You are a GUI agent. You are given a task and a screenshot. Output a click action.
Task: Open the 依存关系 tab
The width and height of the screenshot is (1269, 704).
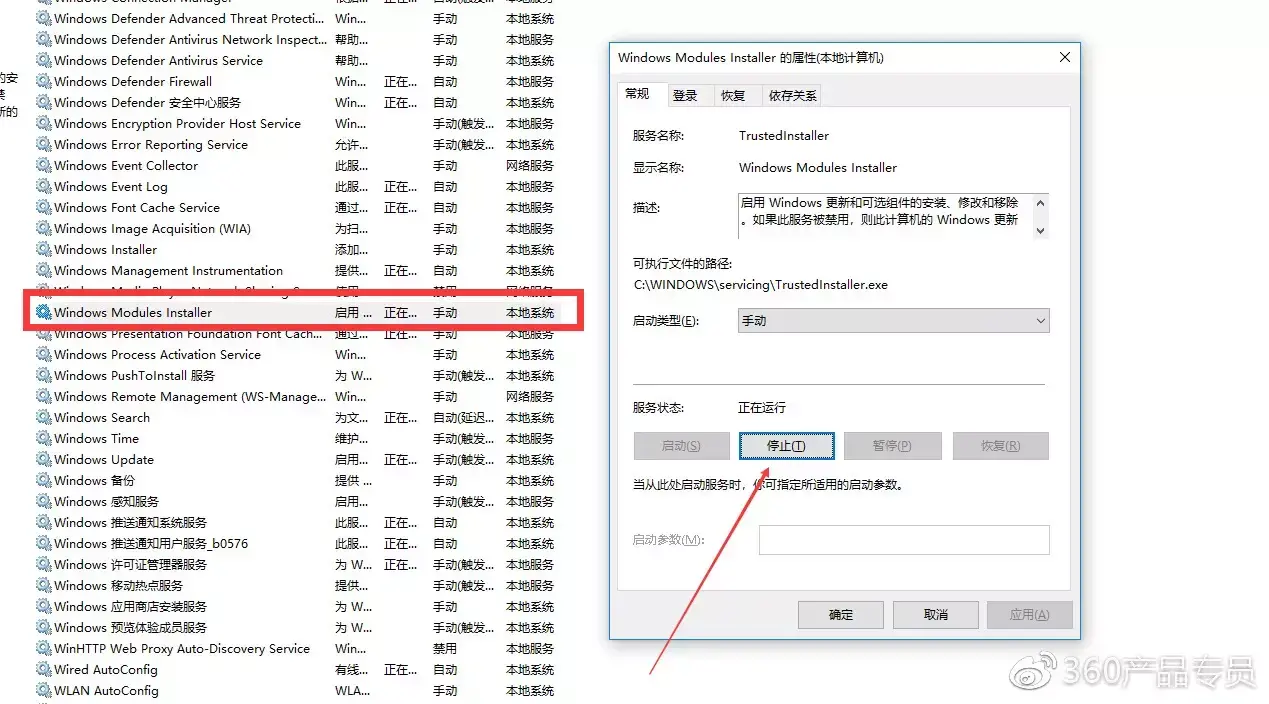tap(793, 96)
